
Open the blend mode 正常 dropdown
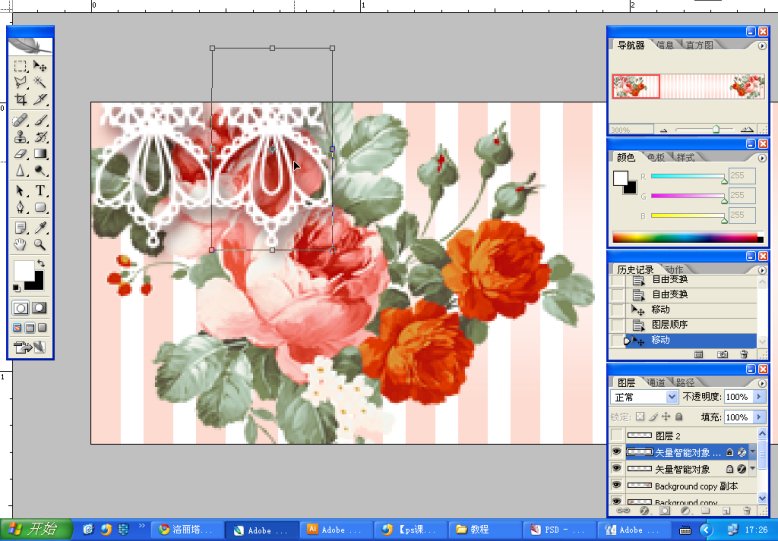[x=644, y=397]
